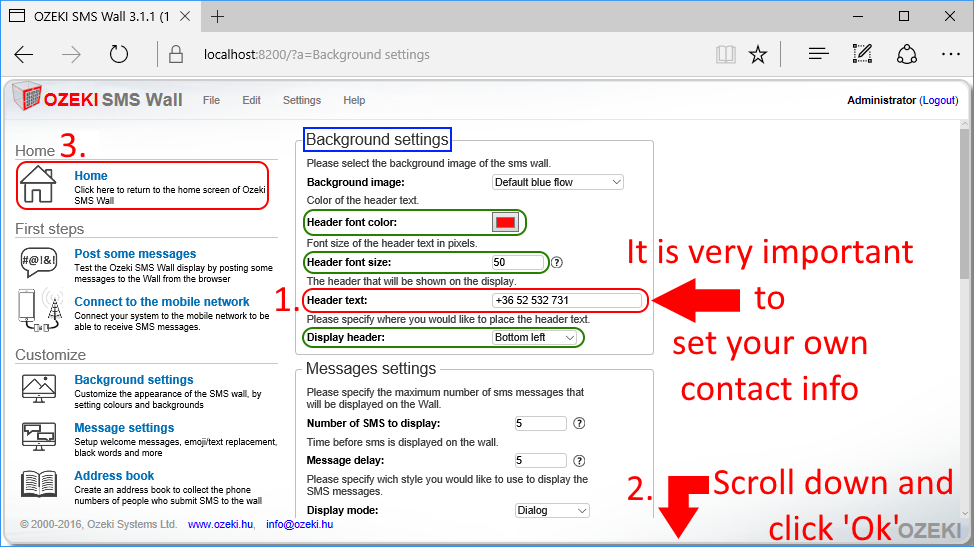The image size is (974, 547).
Task: Open Background settings sidebar link
Action: point(134,379)
